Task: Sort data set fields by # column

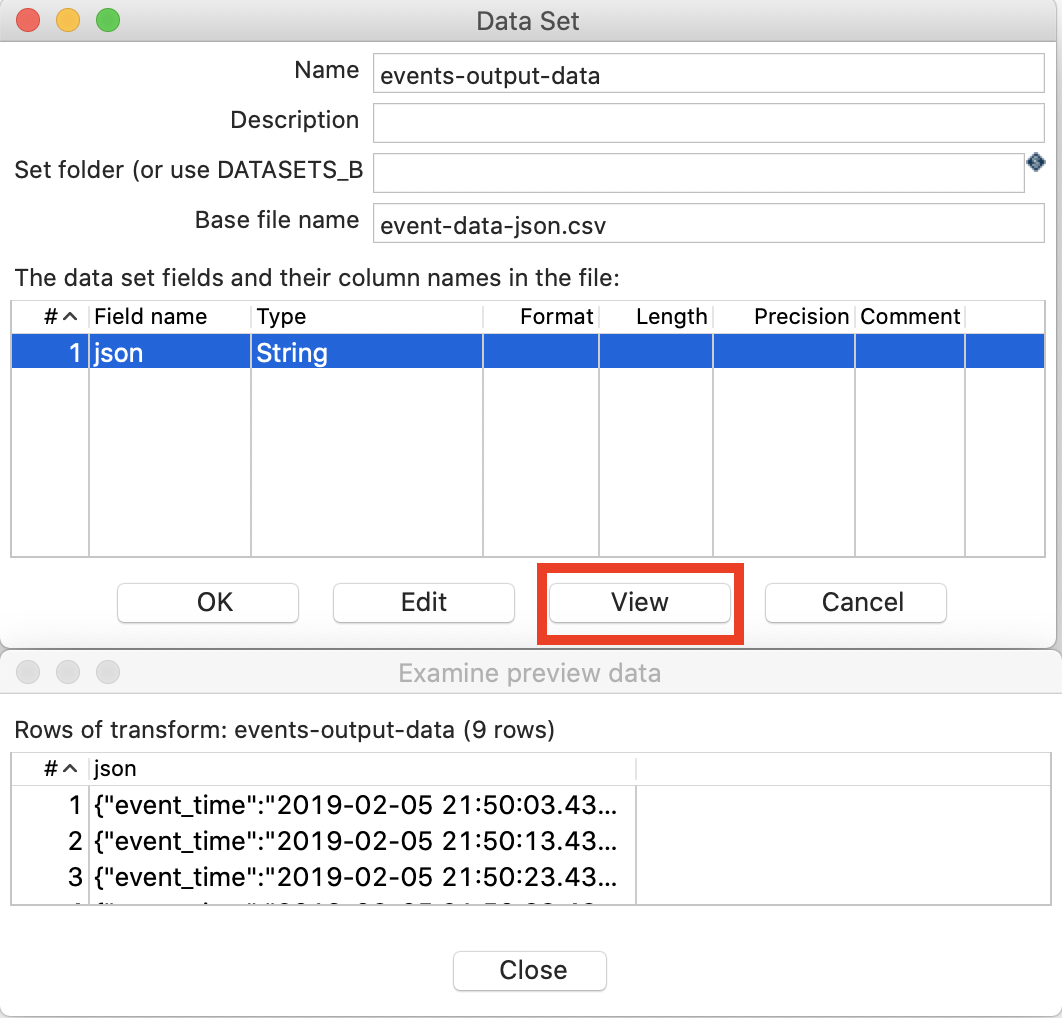Action: coord(51,316)
